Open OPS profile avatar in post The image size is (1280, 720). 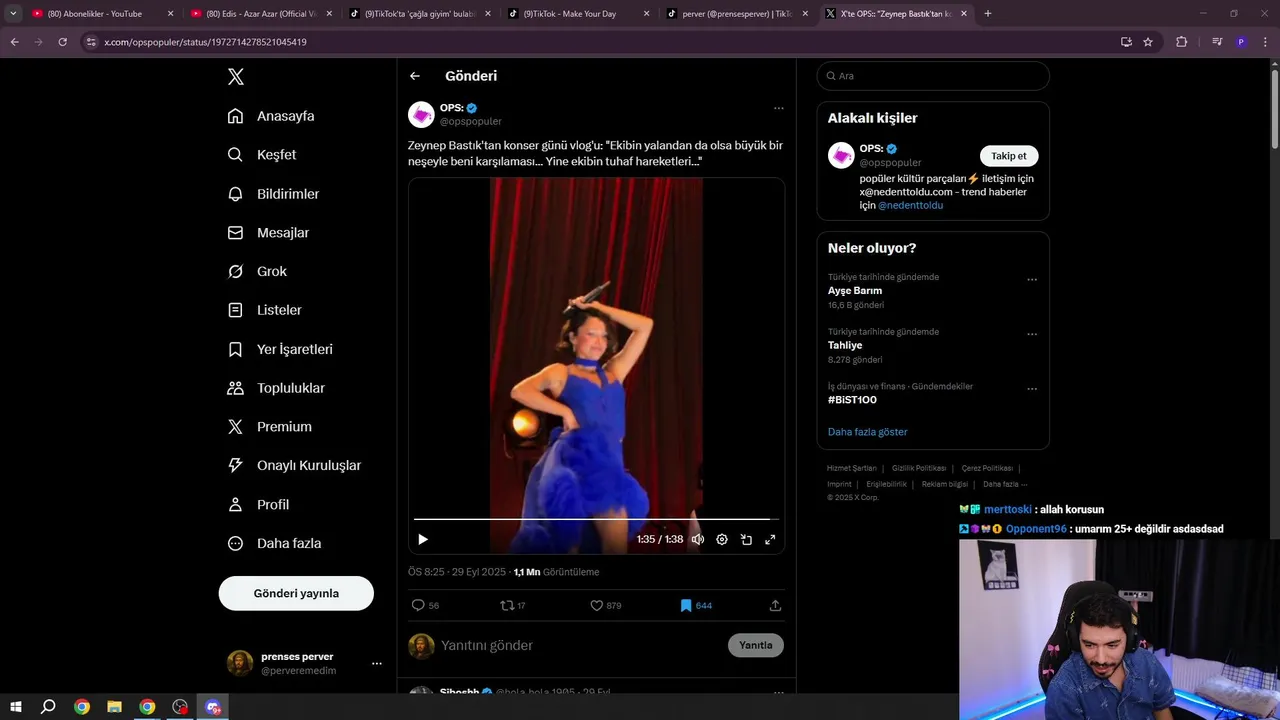(x=421, y=115)
